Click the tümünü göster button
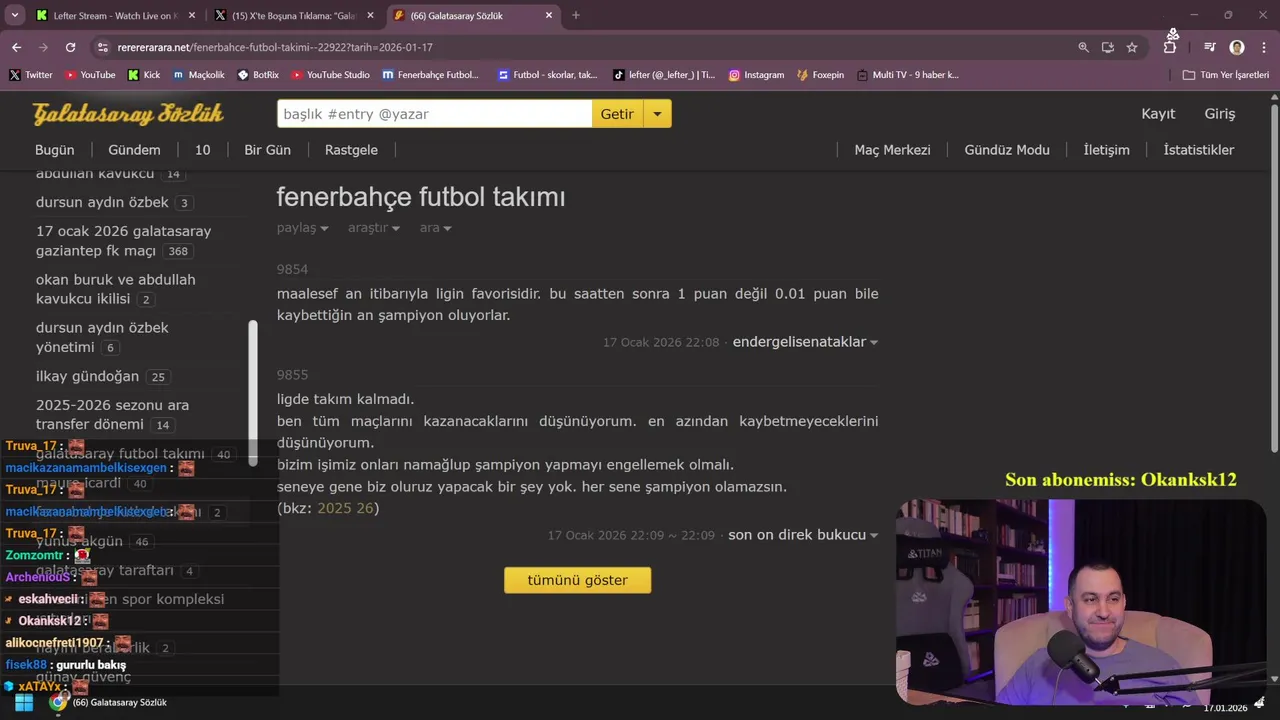The width and height of the screenshot is (1280, 720). point(577,580)
